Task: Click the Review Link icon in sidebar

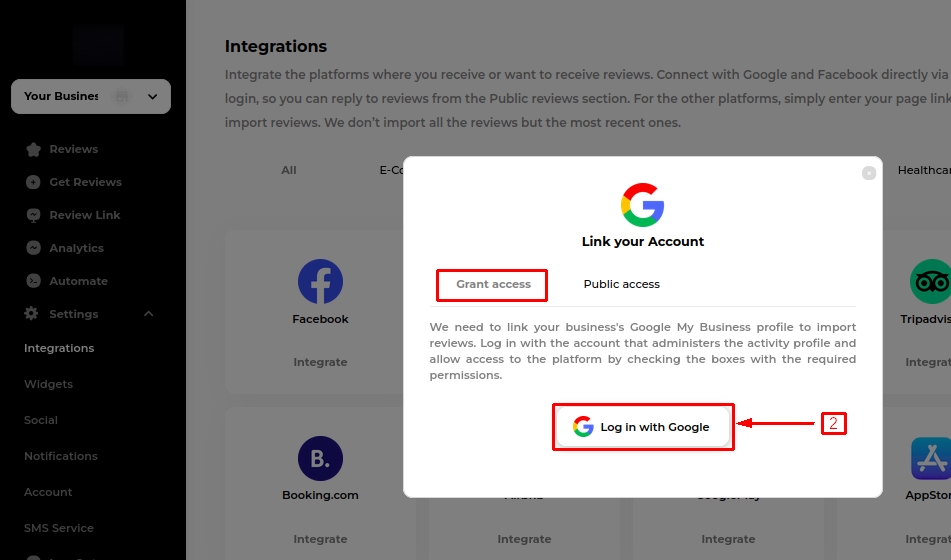Action: coord(33,215)
